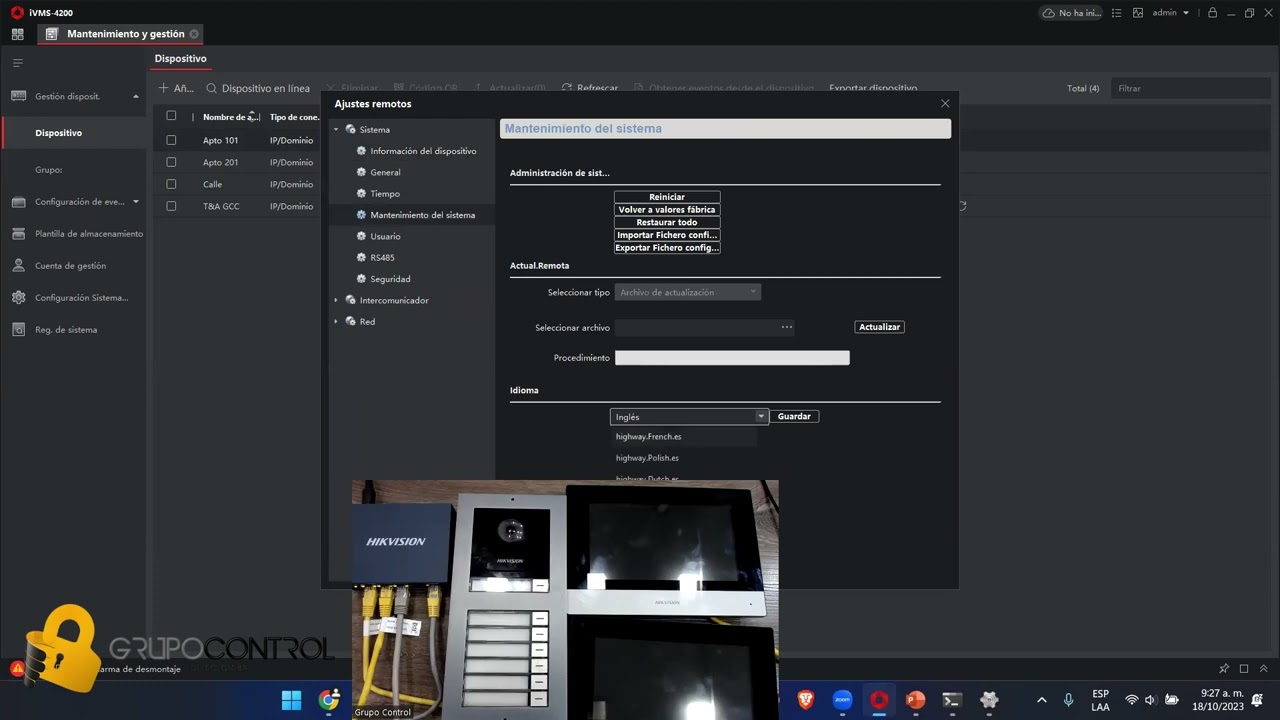Click the Restaurar todo button
The image size is (1280, 720).
pos(667,222)
